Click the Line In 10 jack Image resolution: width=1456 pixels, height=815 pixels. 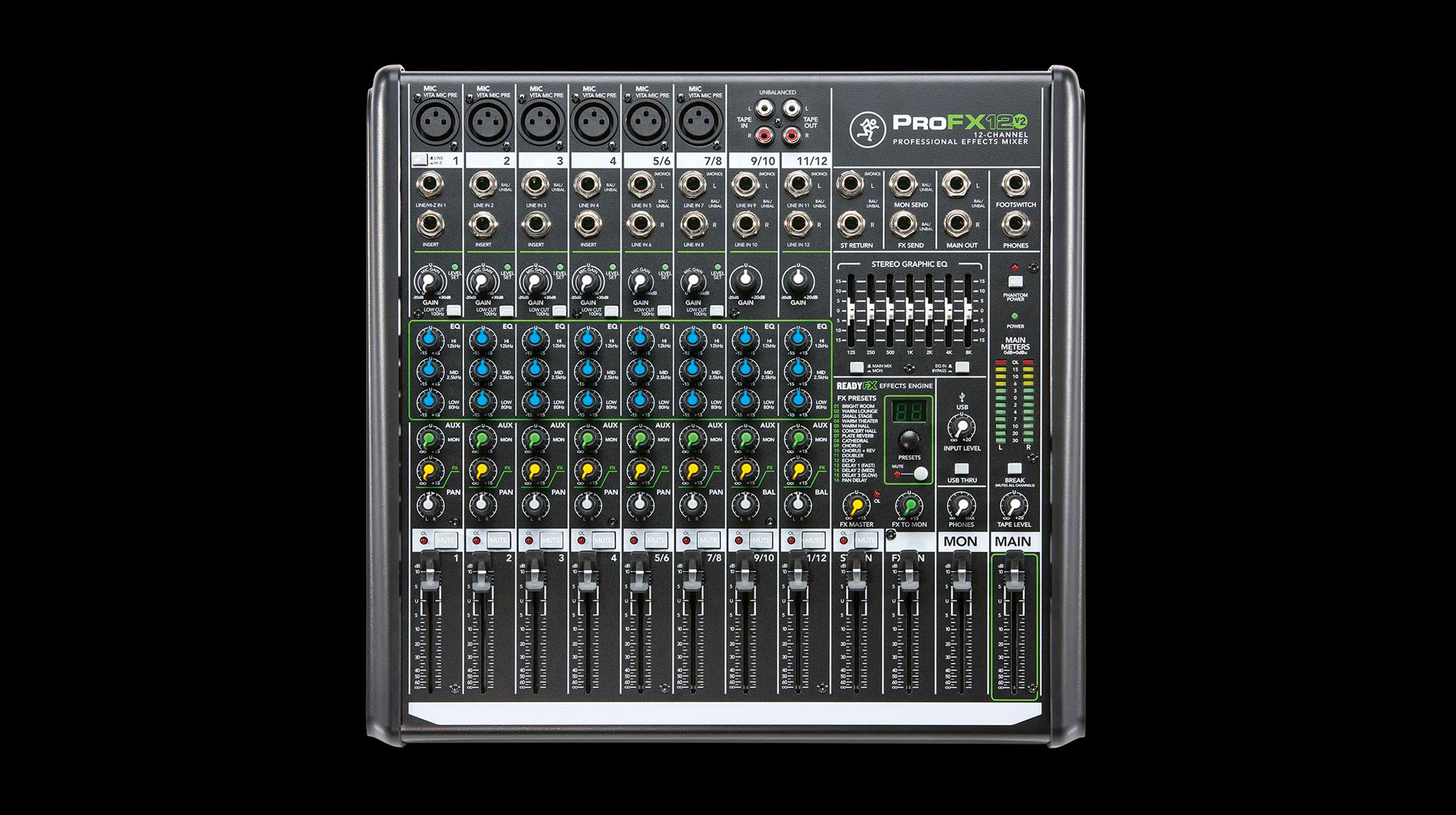[x=745, y=225]
